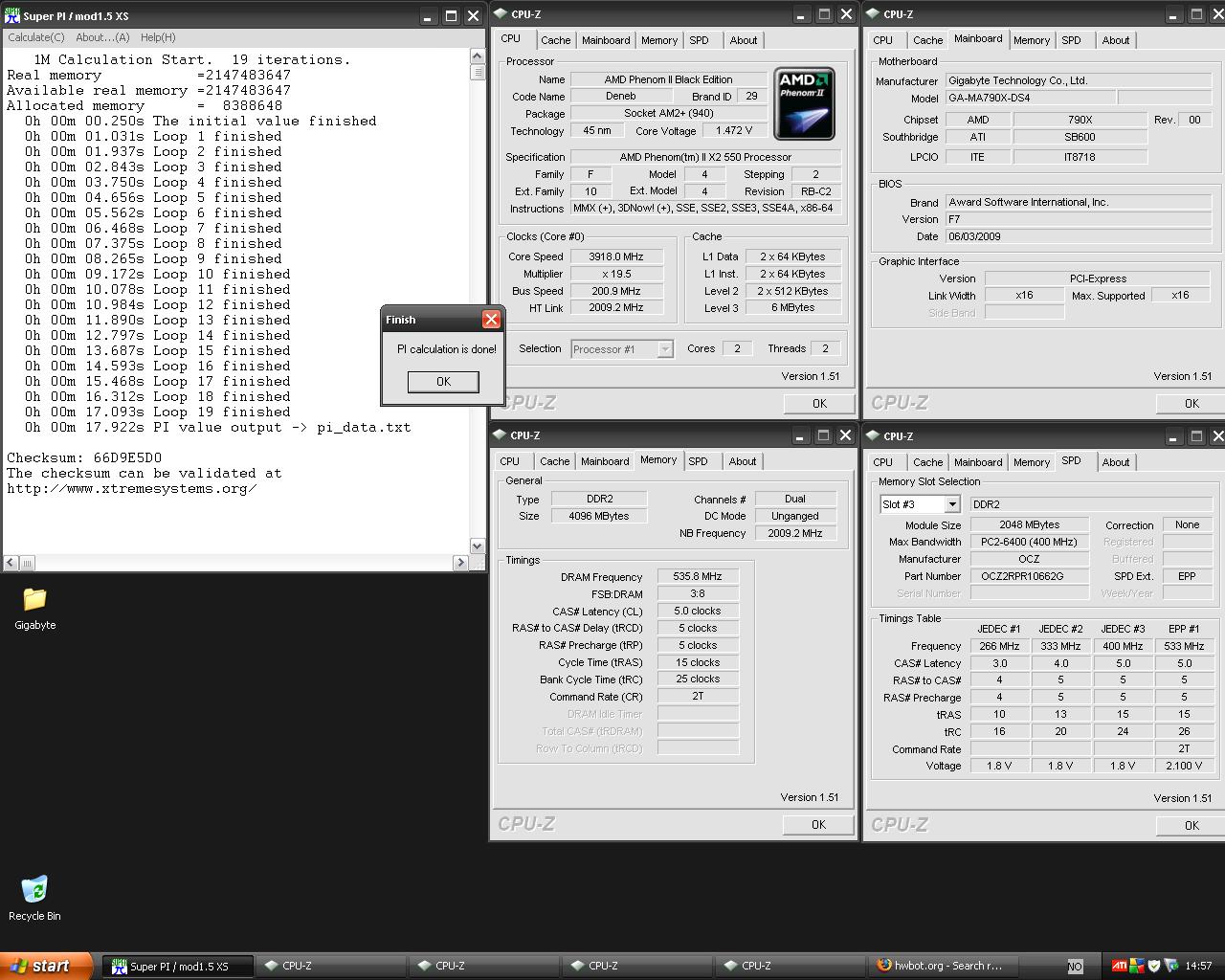The image size is (1225, 980).
Task: Select Mainboard tab in the CPU-Z SPD window
Action: (x=978, y=462)
